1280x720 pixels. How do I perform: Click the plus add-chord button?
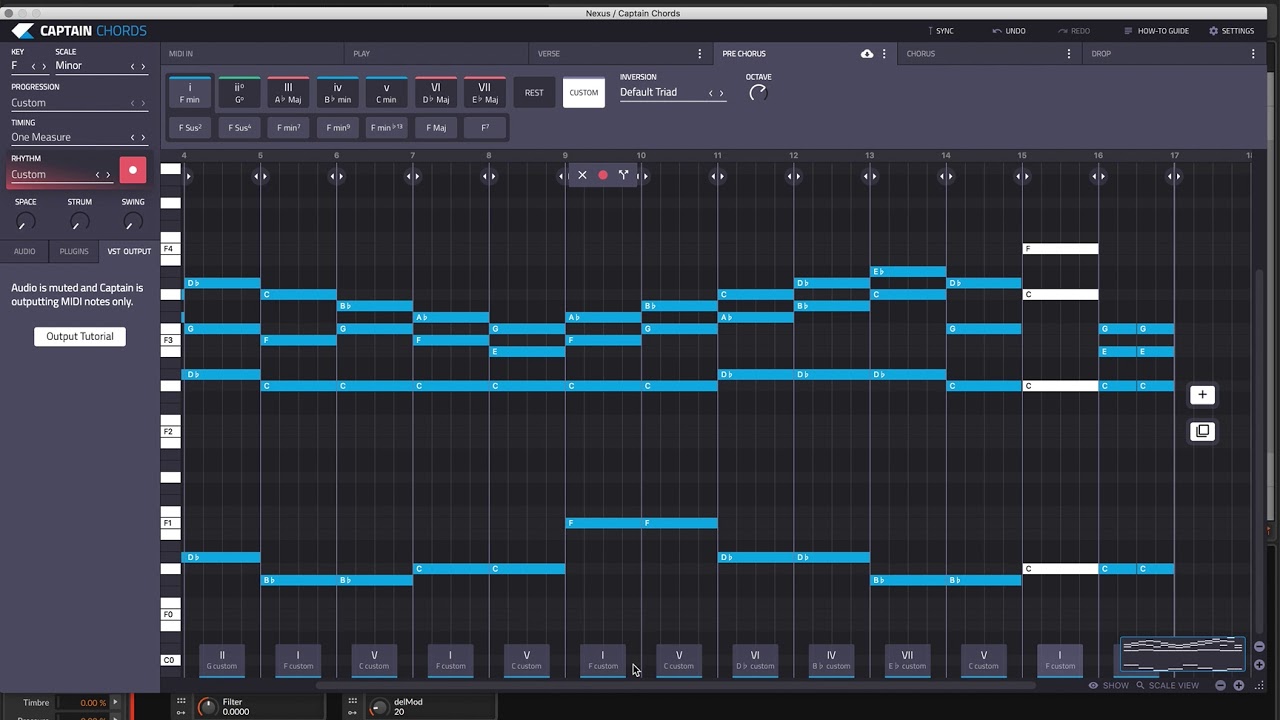coord(1202,395)
